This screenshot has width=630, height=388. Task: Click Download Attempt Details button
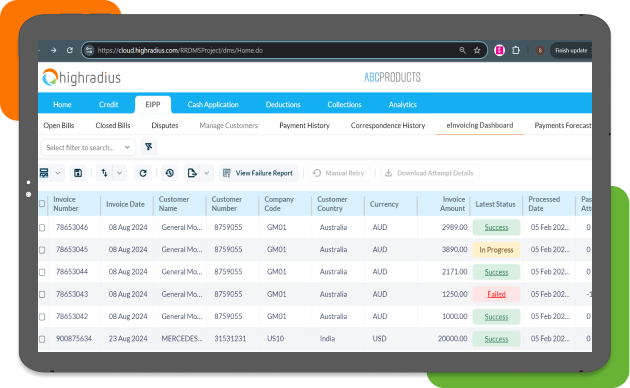tap(430, 173)
